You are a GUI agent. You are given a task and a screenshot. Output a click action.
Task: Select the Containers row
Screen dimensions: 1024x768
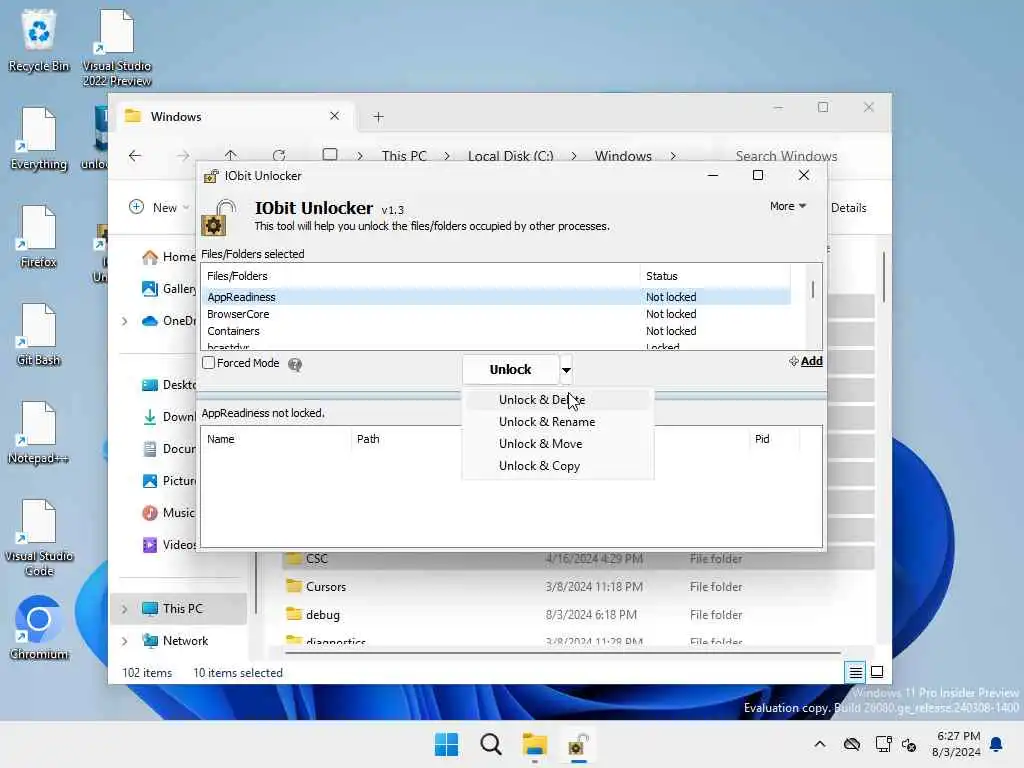(x=496, y=331)
